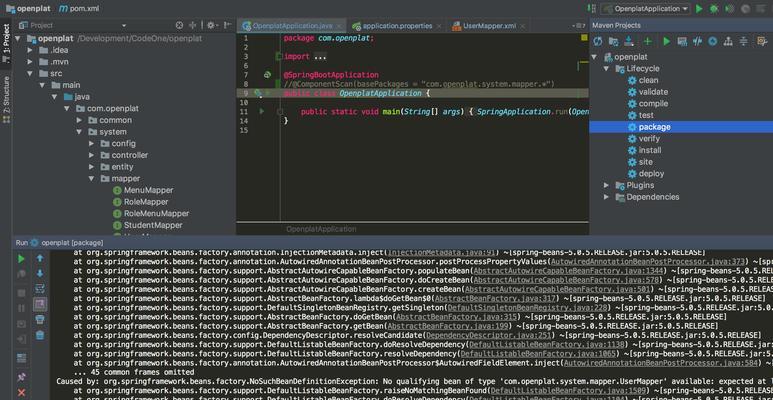
Task: Select the install lifecycle goal
Action: click(650, 150)
